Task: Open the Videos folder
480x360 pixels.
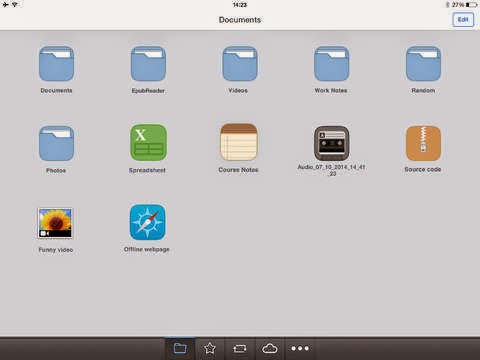Action: (x=240, y=64)
